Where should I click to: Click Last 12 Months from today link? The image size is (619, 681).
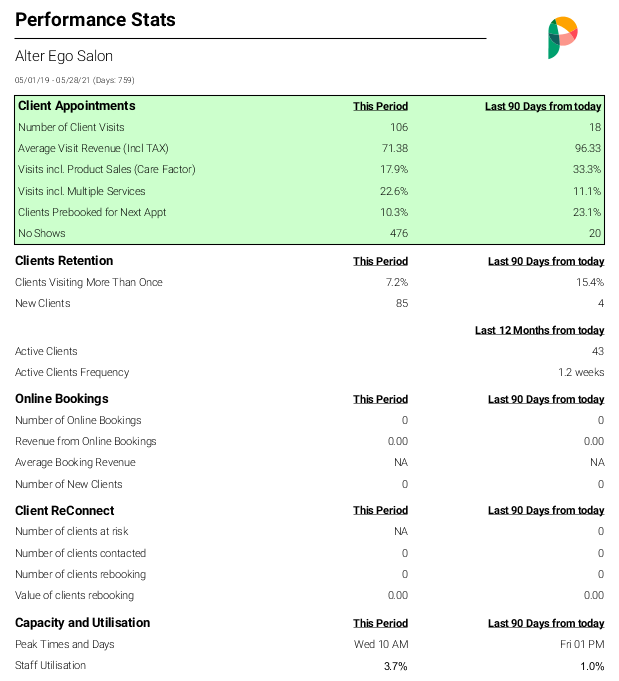click(x=540, y=331)
